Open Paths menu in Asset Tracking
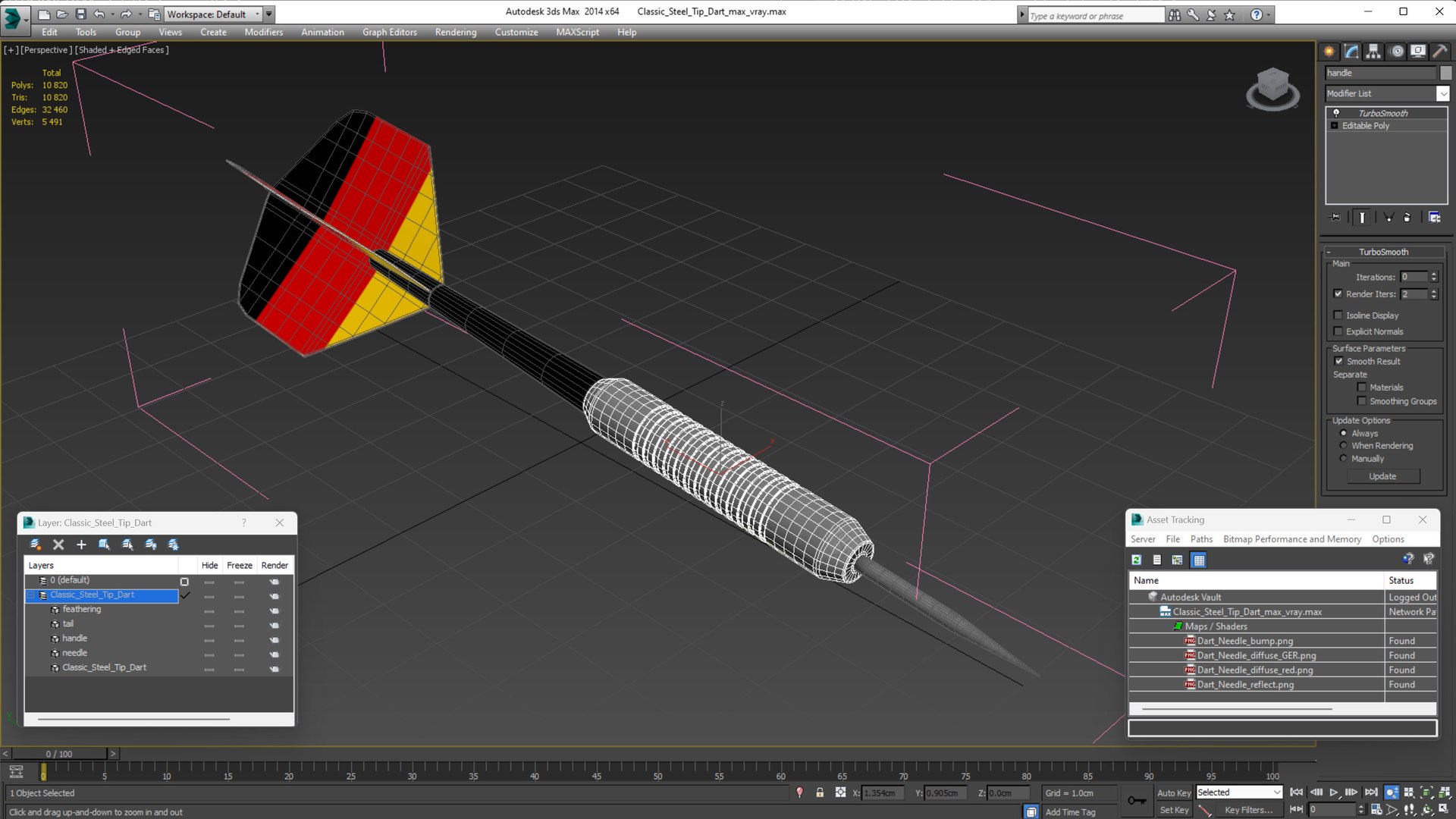 [x=1200, y=539]
